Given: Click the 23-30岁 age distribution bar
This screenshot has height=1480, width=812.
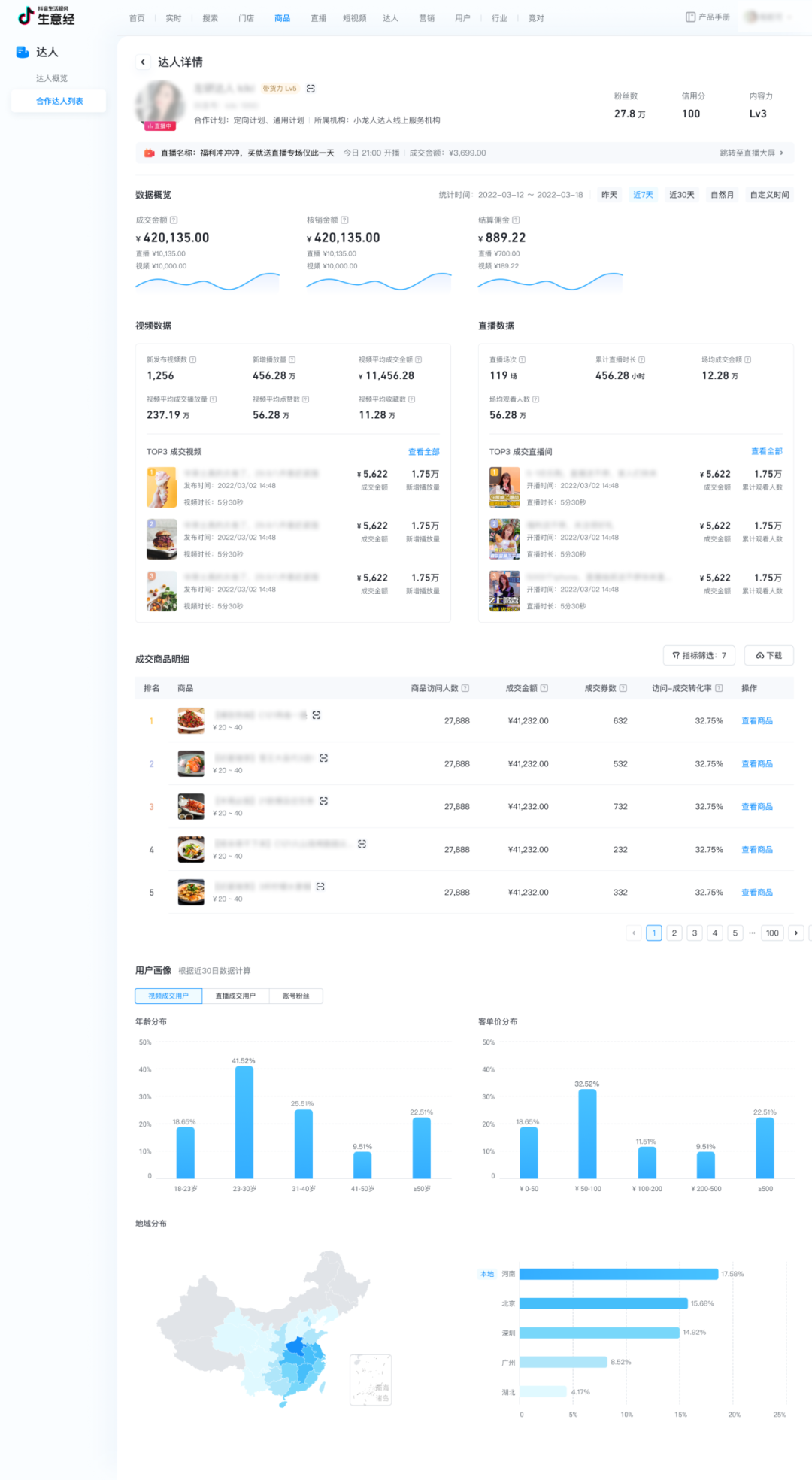Looking at the screenshot, I should click(244, 1122).
